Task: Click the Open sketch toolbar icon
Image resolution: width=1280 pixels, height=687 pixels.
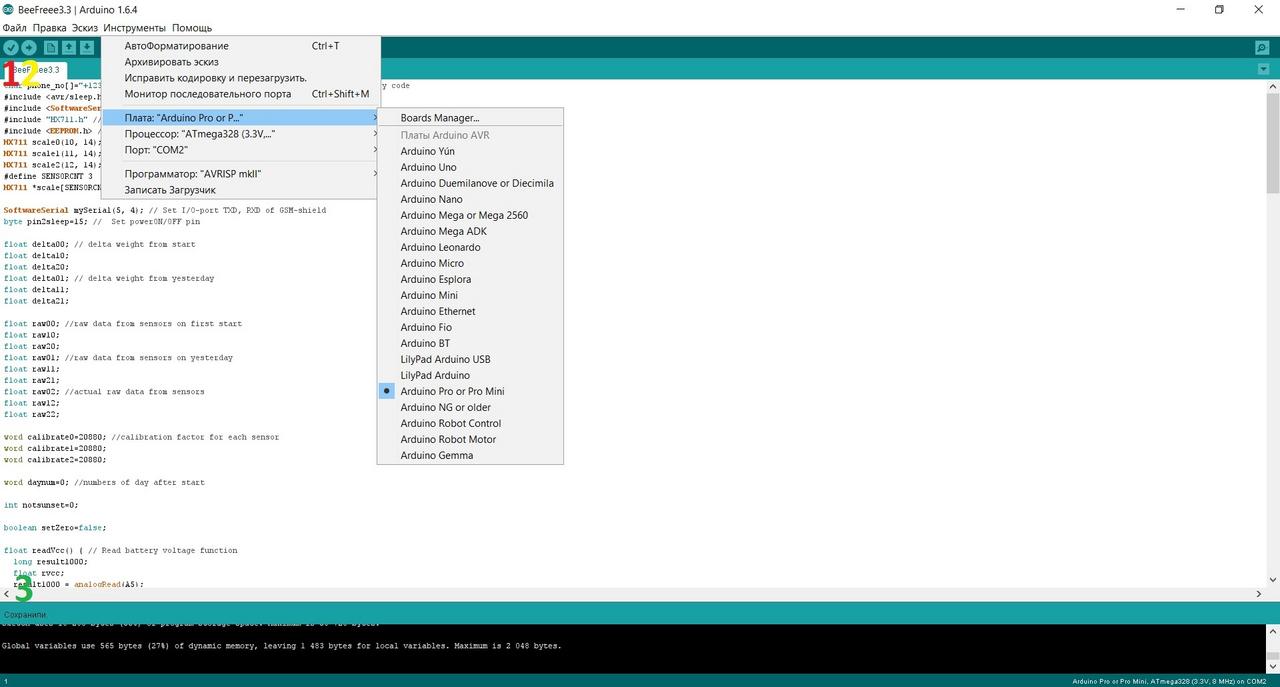Action: coord(68,48)
